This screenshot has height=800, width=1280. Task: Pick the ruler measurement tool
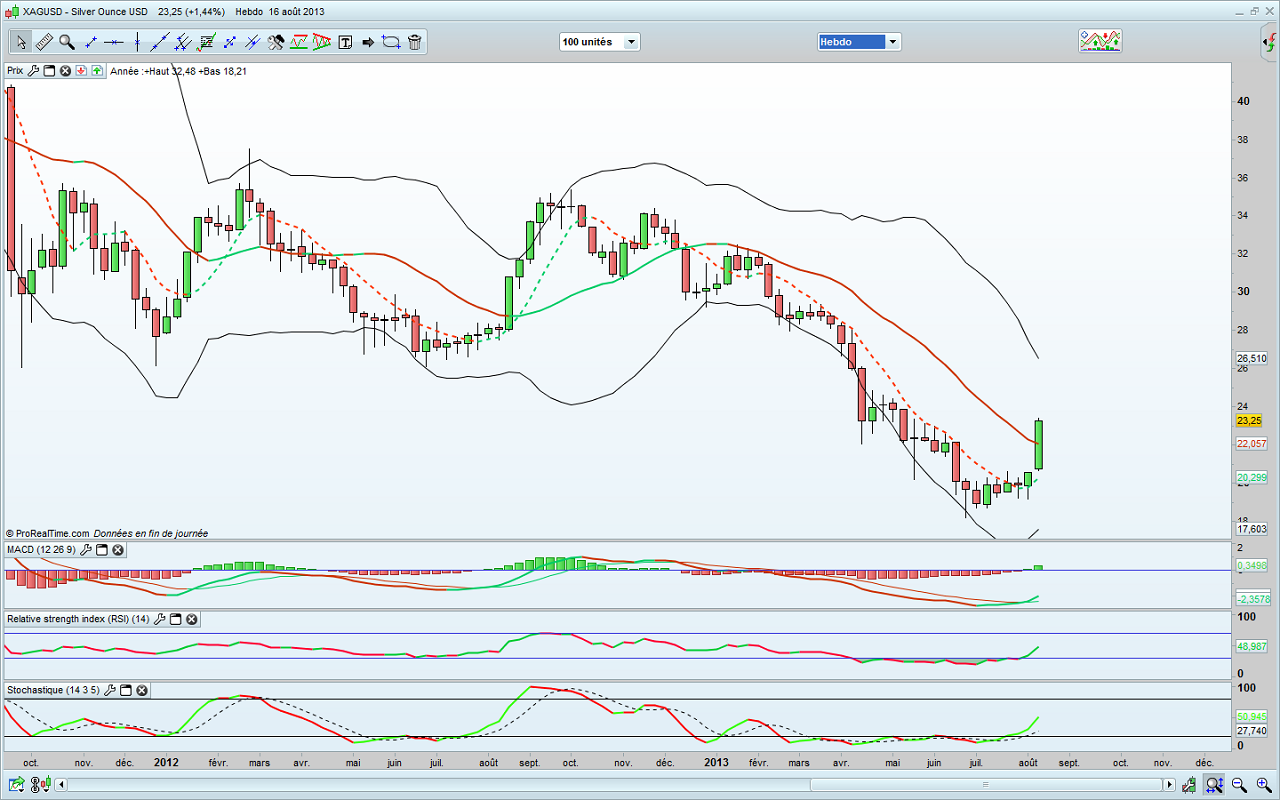[x=44, y=42]
